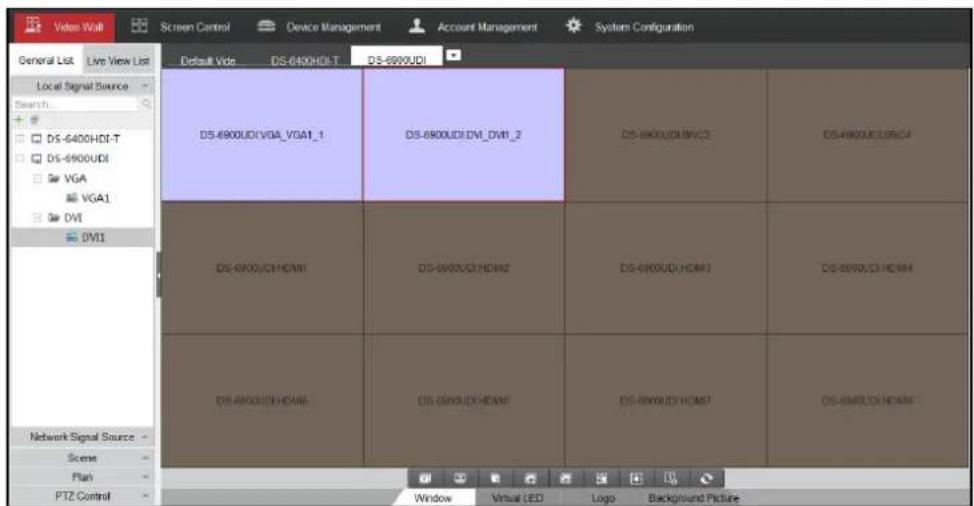Select the BNC3 screen cell

665,135
